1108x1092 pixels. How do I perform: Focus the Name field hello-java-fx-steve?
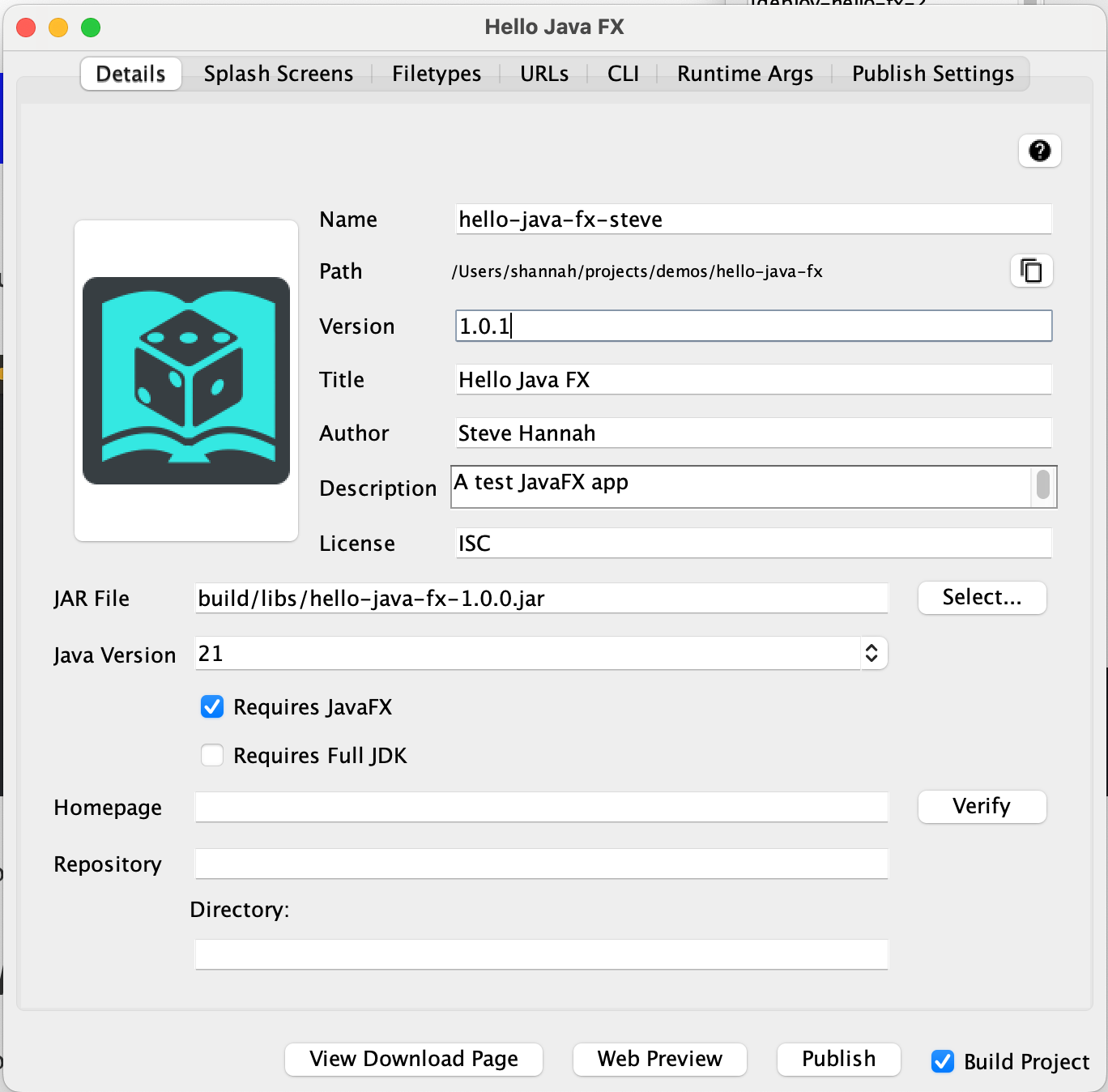tap(754, 220)
